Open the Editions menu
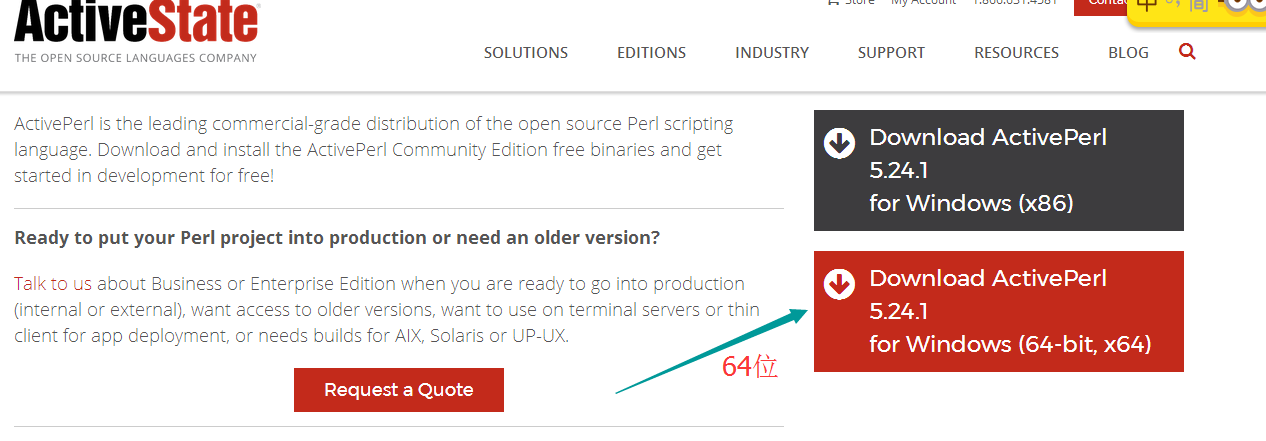The height and width of the screenshot is (441, 1266). click(651, 53)
